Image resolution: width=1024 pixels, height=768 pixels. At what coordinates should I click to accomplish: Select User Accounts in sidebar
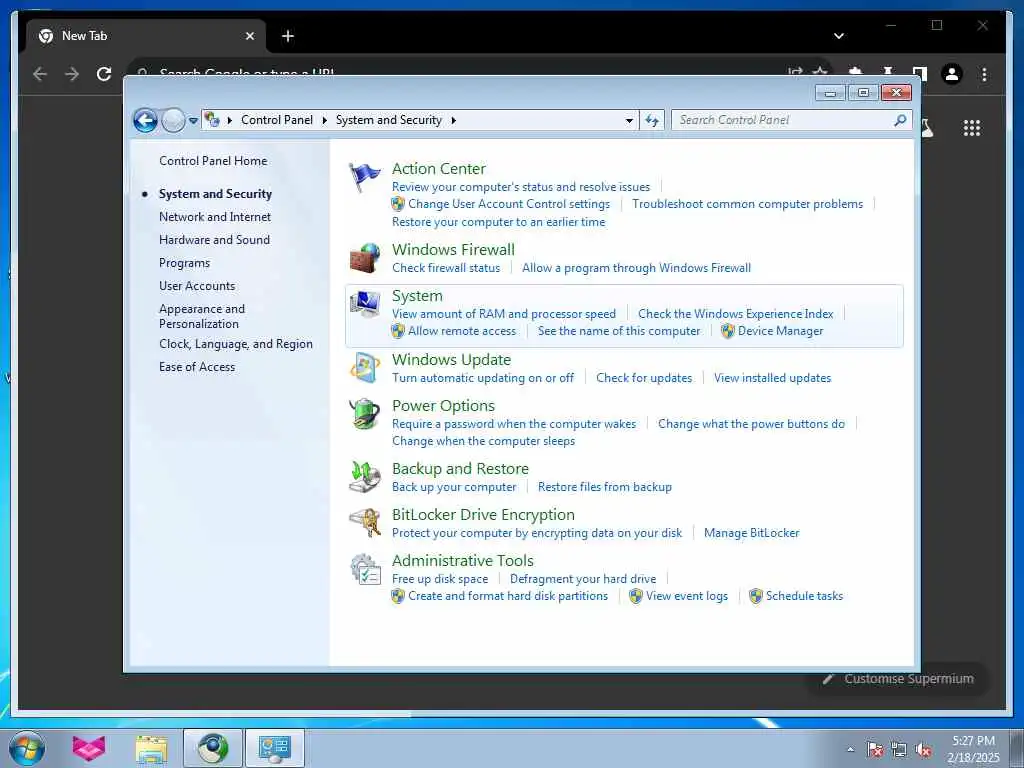(197, 285)
